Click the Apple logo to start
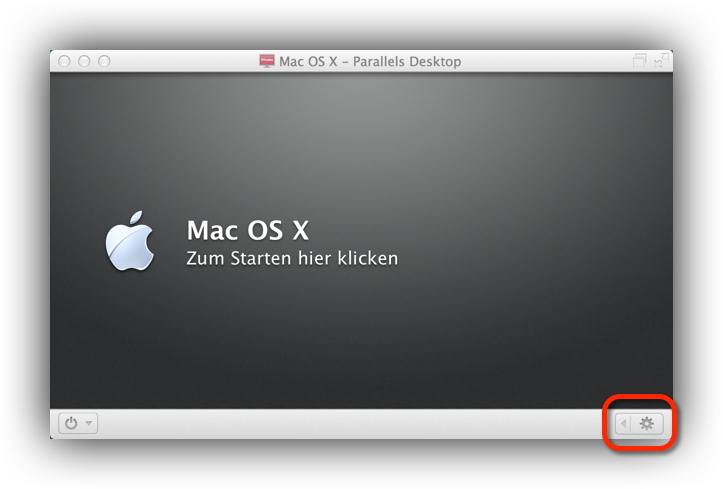Image resolution: width=723 pixels, height=489 pixels. pos(130,241)
